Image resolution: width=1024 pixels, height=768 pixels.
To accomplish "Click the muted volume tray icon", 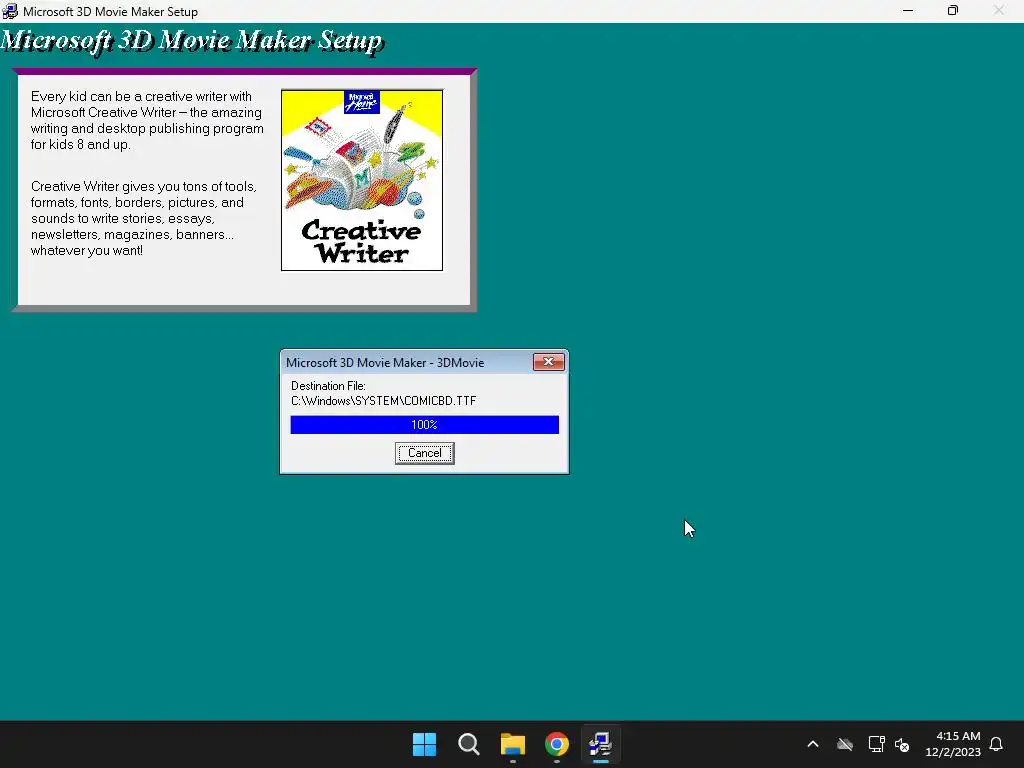I will coord(903,744).
